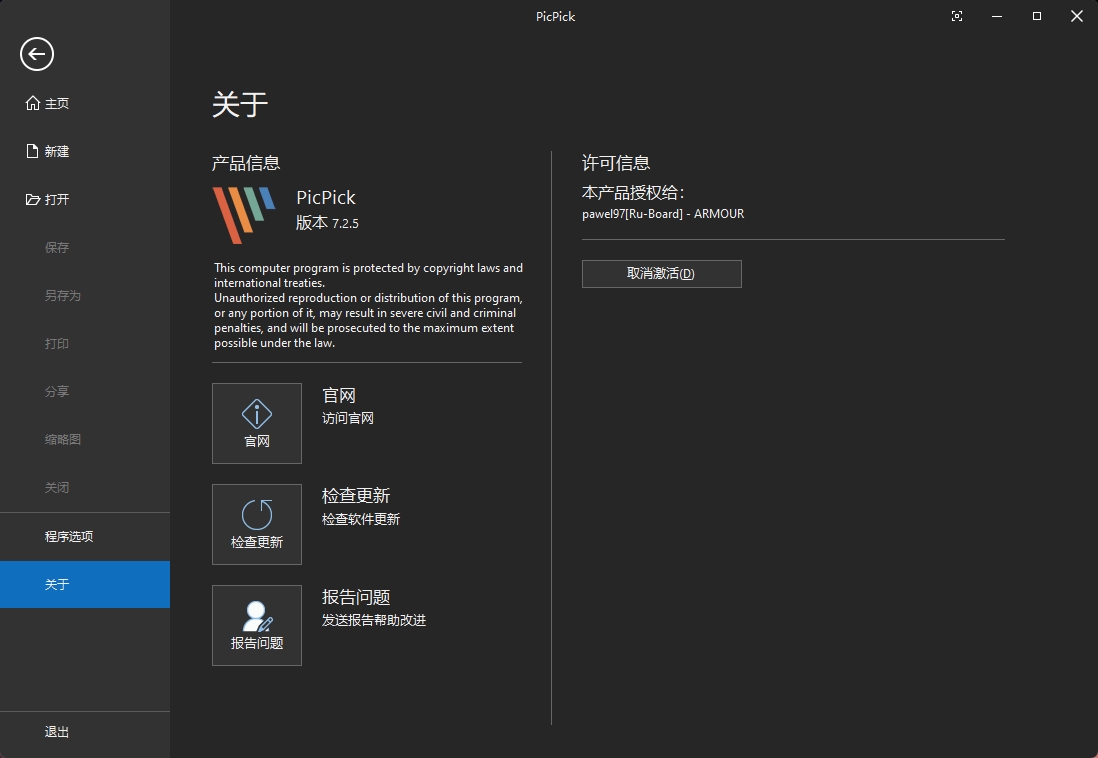
Task: Click licensee text pawel97[Ru-Board] - ARMOUR
Action: (x=663, y=214)
